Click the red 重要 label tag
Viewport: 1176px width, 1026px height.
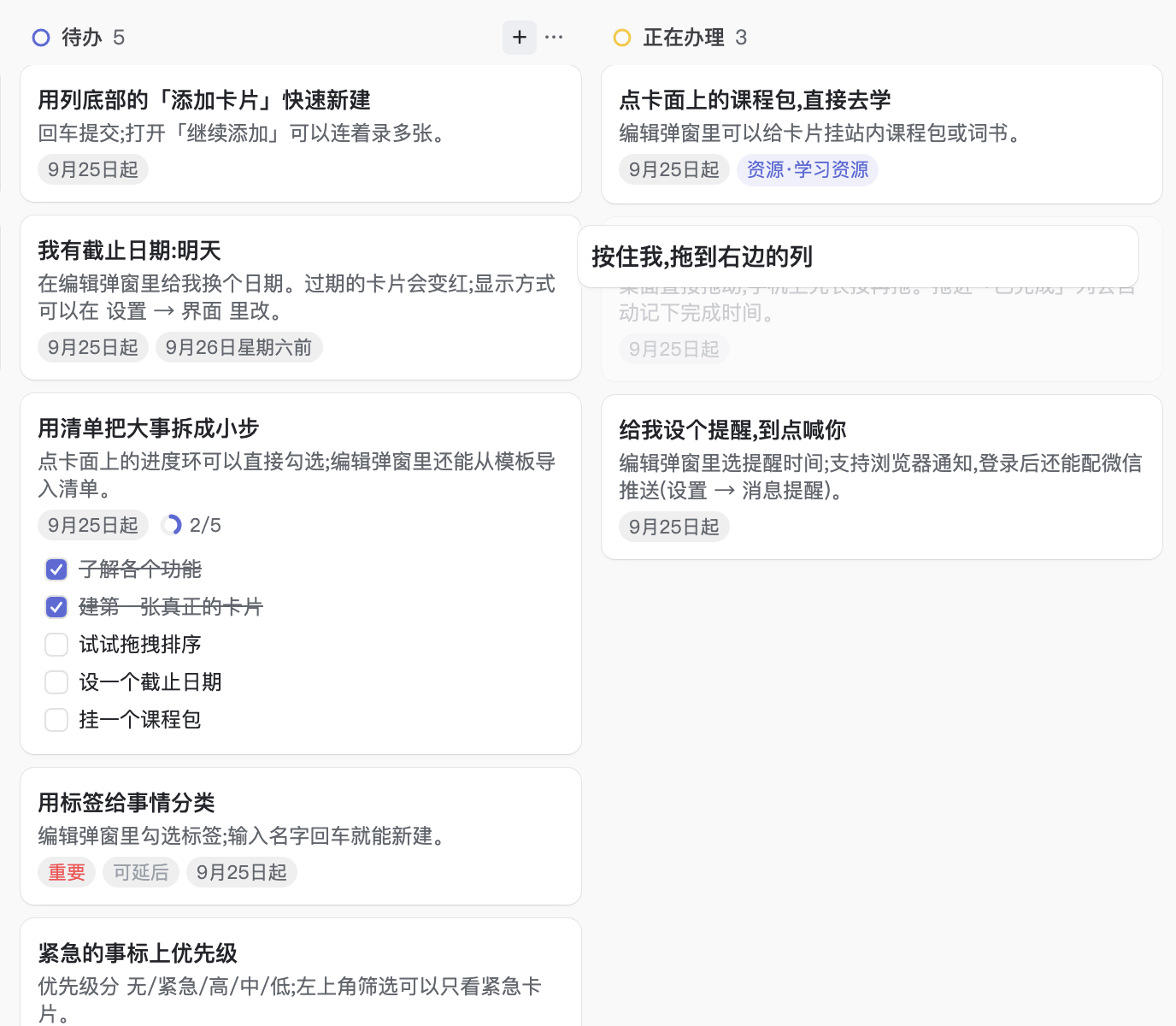(67, 872)
